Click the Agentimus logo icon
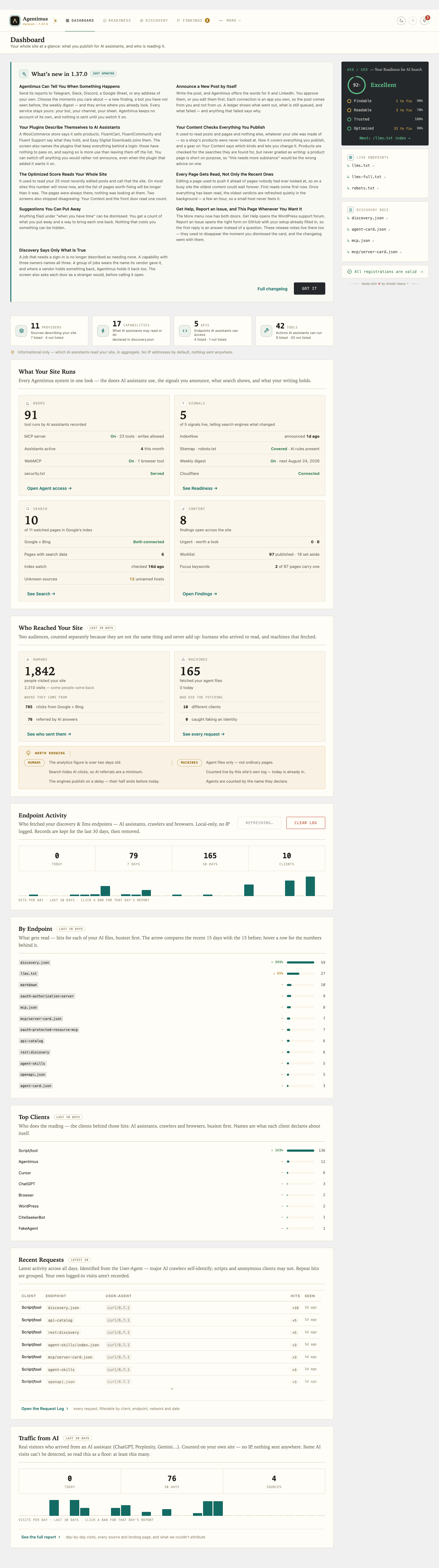 point(15,21)
